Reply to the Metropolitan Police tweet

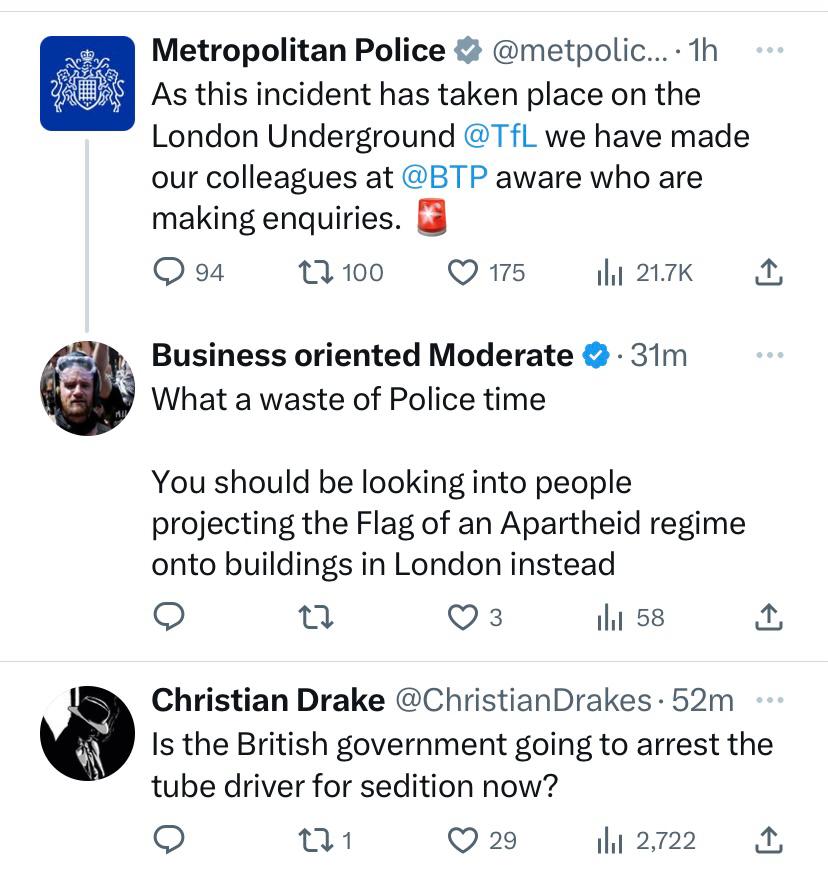point(170,272)
